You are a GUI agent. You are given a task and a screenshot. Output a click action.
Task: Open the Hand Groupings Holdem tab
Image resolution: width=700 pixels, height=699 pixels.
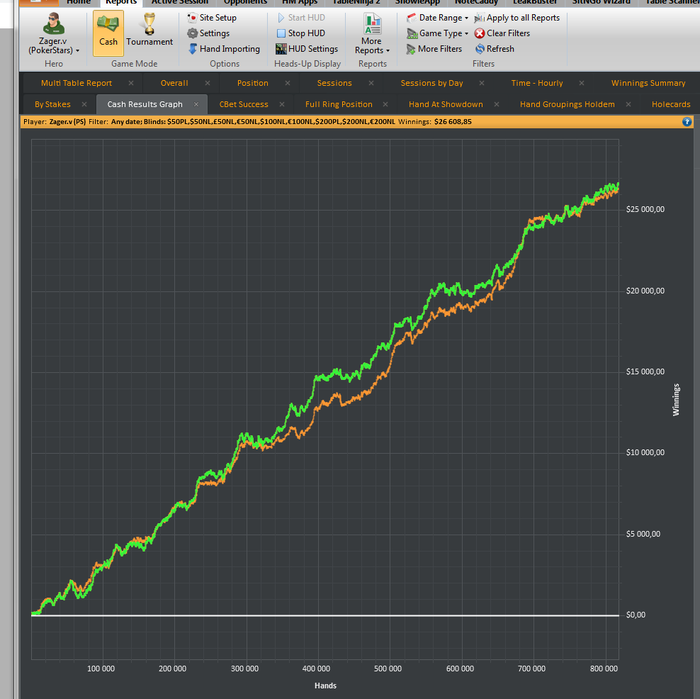tap(567, 104)
